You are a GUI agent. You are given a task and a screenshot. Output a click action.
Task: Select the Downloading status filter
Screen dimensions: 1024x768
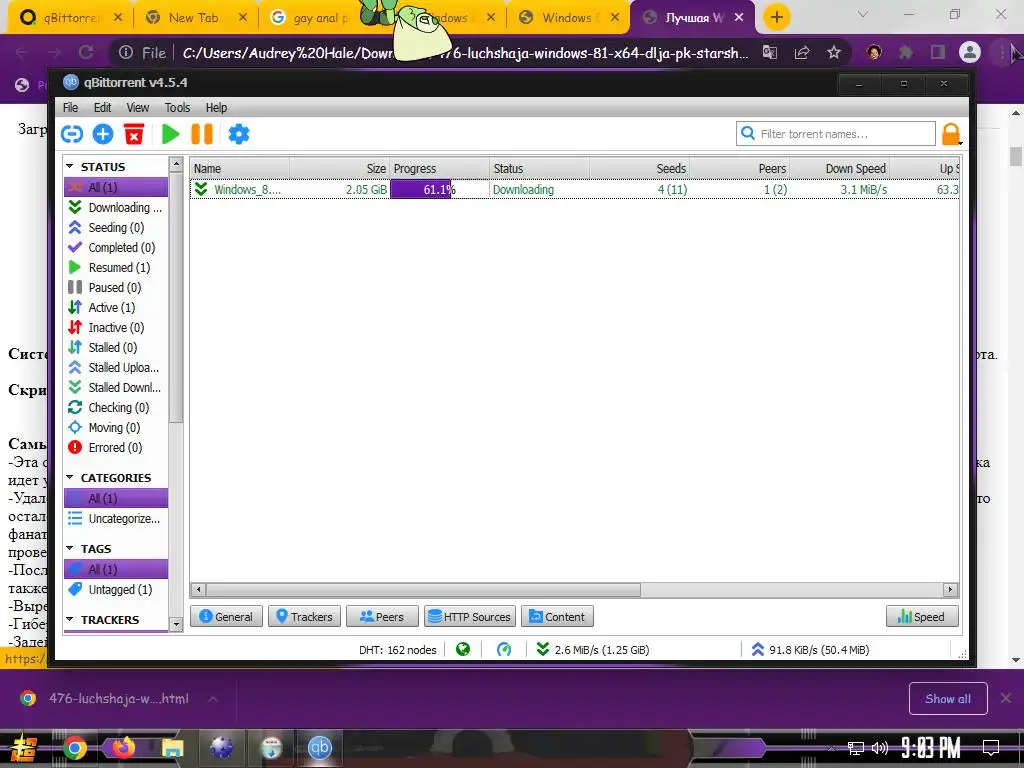click(116, 208)
